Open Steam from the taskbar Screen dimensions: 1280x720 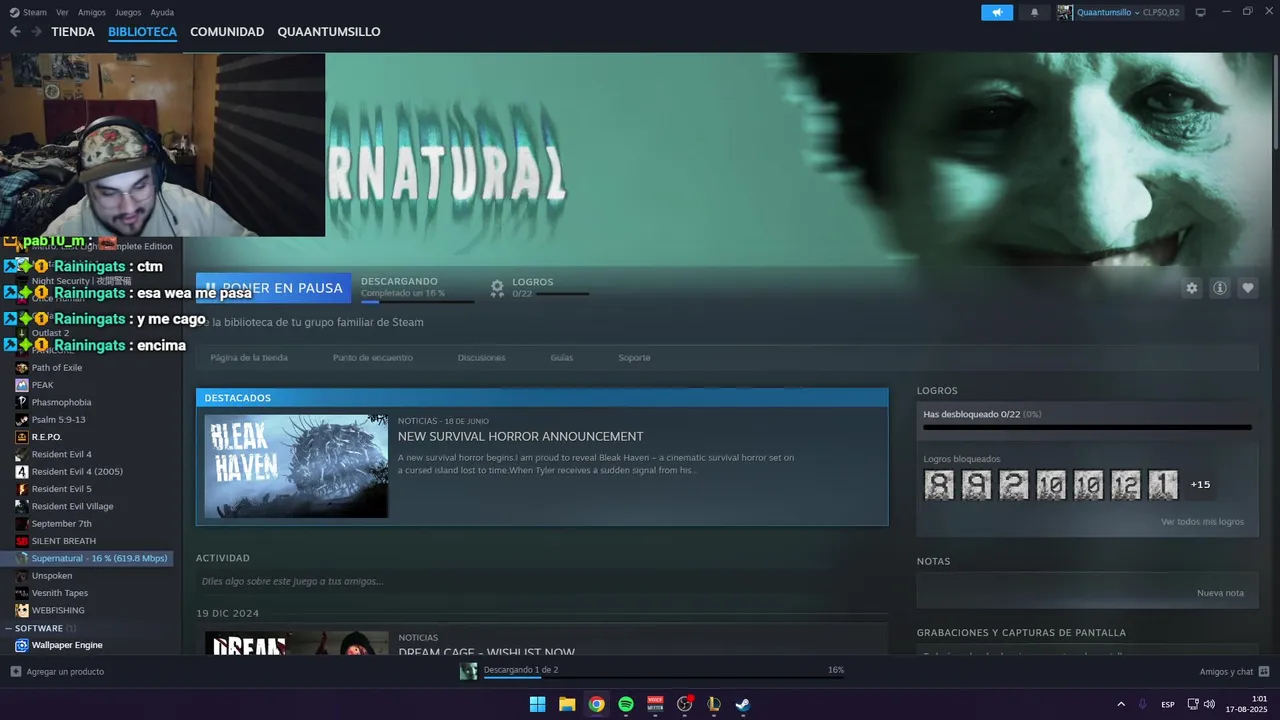coord(743,704)
